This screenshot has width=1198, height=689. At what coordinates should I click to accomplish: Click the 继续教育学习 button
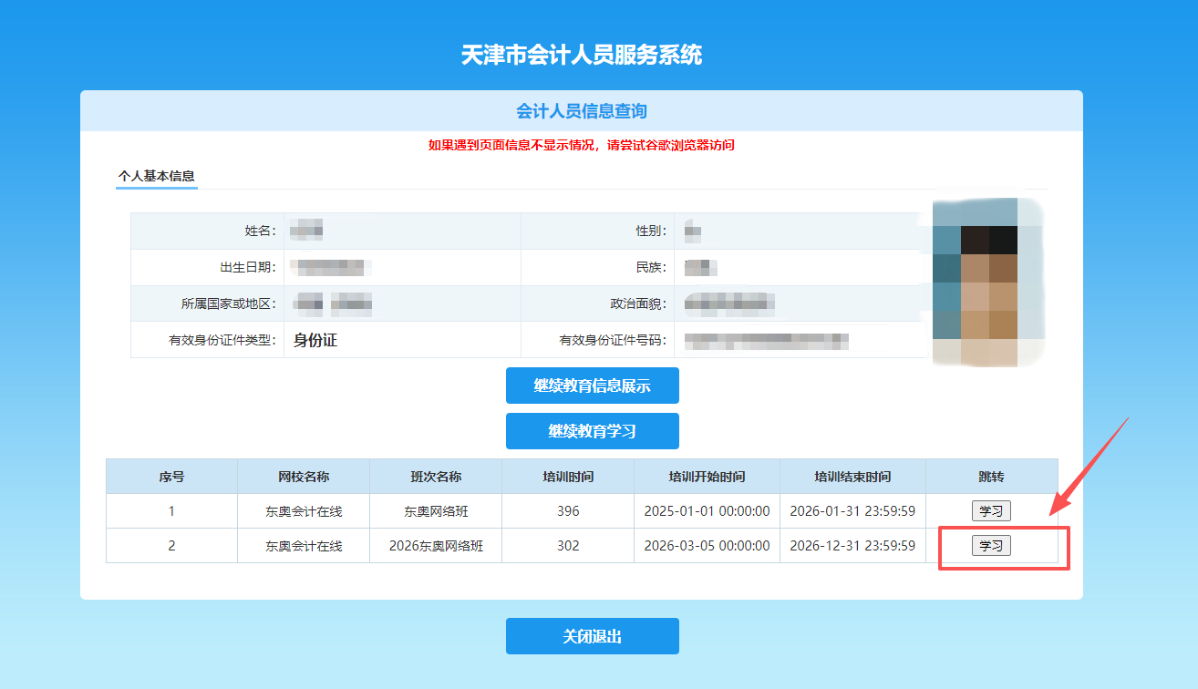click(592, 431)
